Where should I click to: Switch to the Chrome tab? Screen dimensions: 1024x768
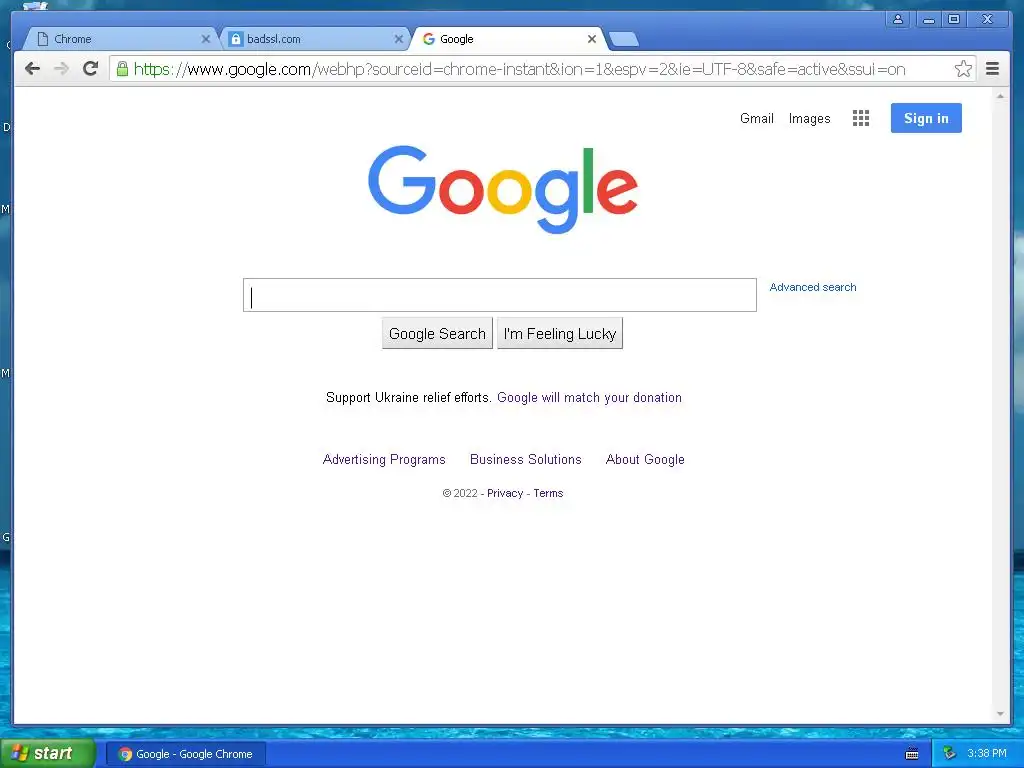120,39
